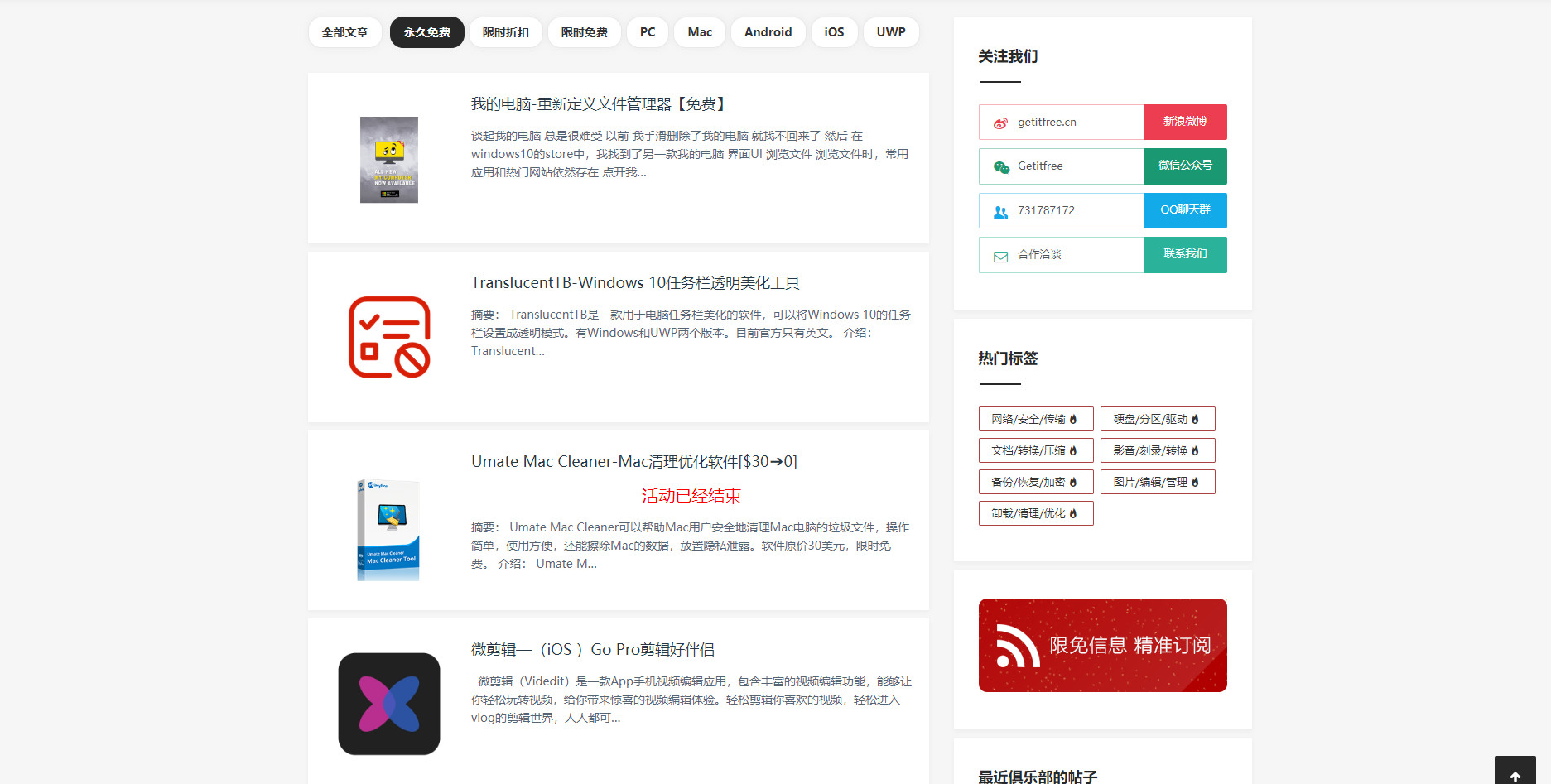The image size is (1551, 784).
Task: Switch to the 全部文章 filter tab
Action: pos(344,31)
